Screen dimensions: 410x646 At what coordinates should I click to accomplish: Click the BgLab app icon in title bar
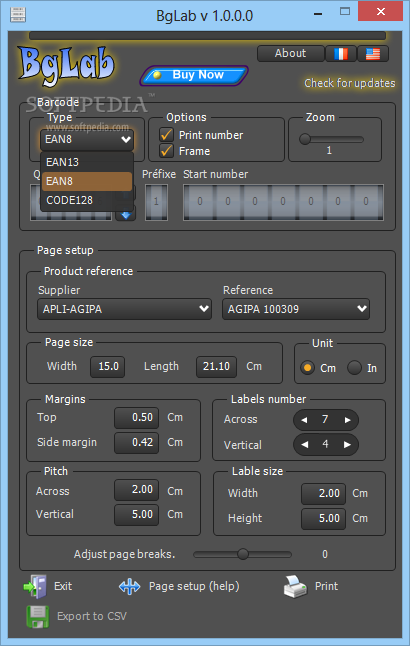point(18,15)
